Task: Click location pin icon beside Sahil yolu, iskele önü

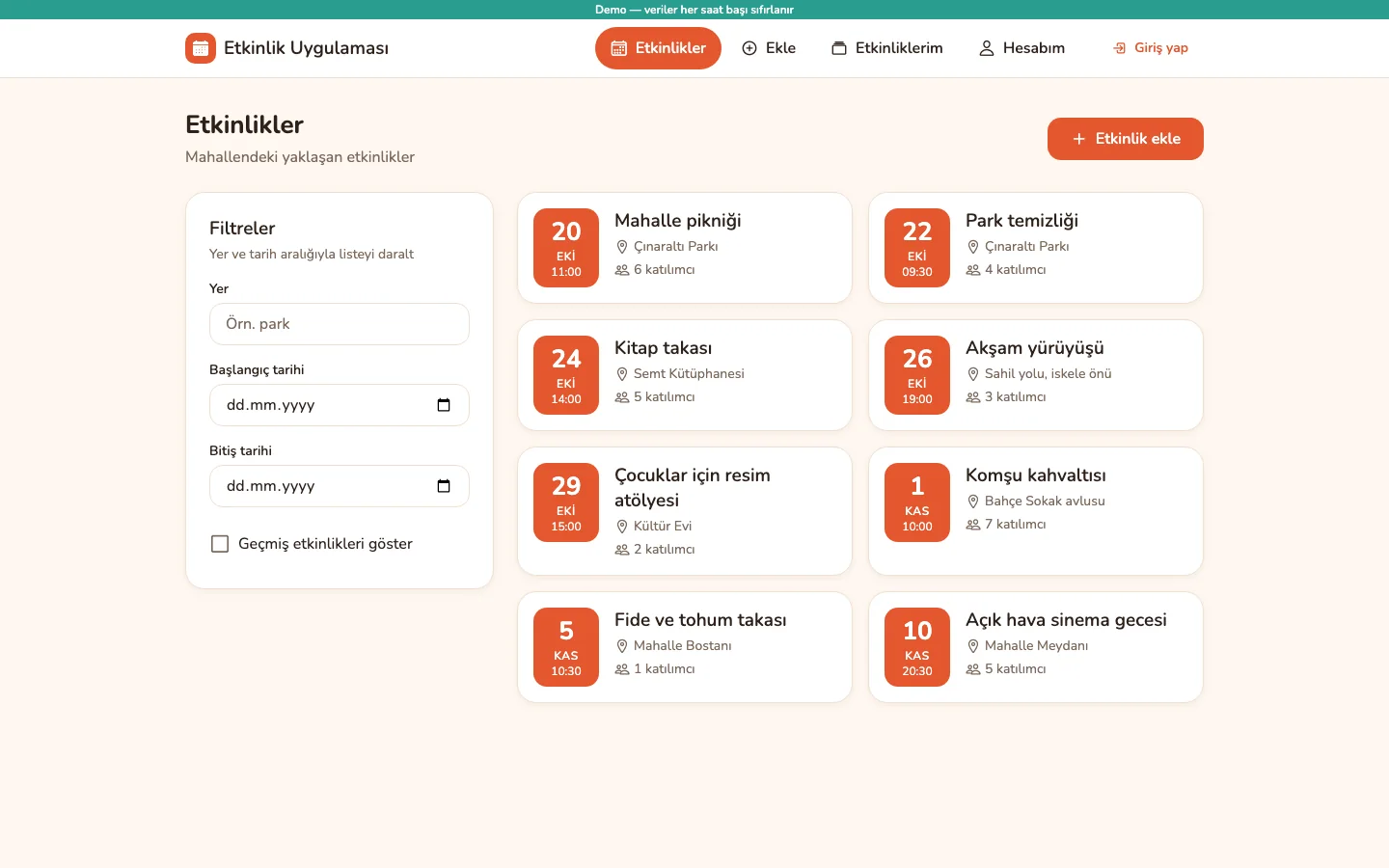Action: click(x=973, y=374)
